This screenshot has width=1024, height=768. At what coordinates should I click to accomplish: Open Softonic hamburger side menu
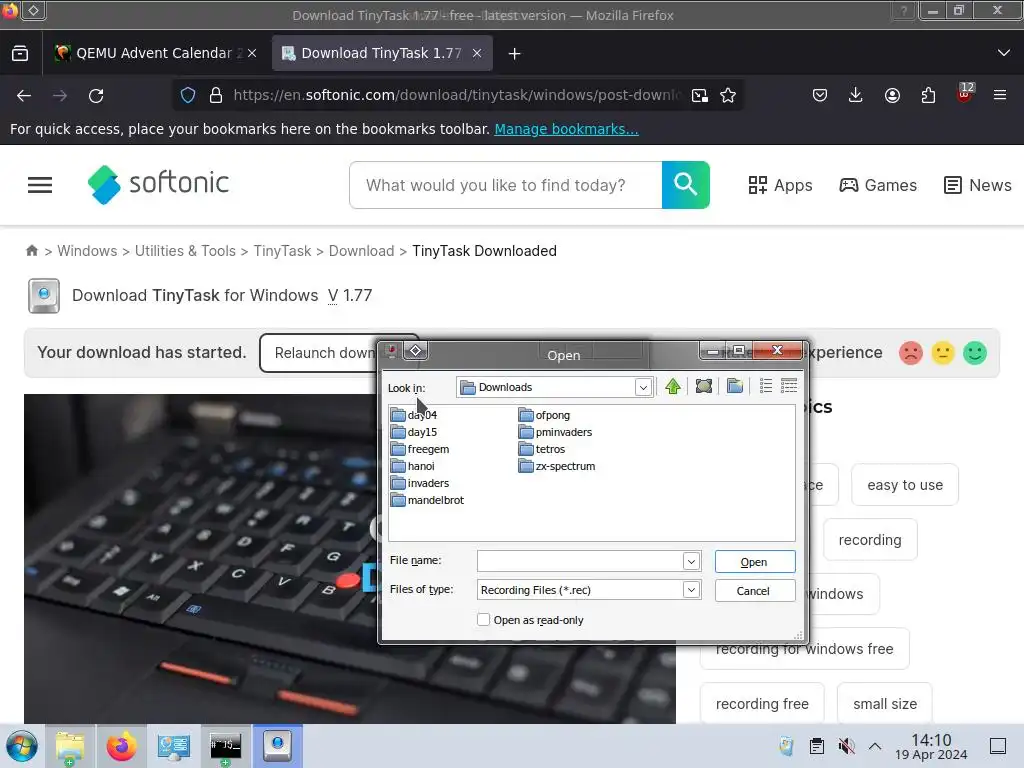pos(40,185)
